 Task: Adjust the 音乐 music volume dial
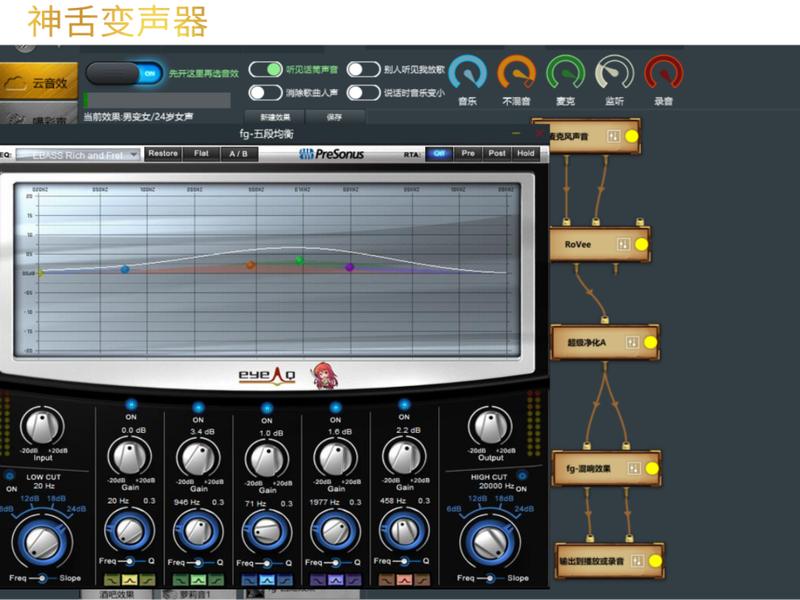tap(467, 74)
